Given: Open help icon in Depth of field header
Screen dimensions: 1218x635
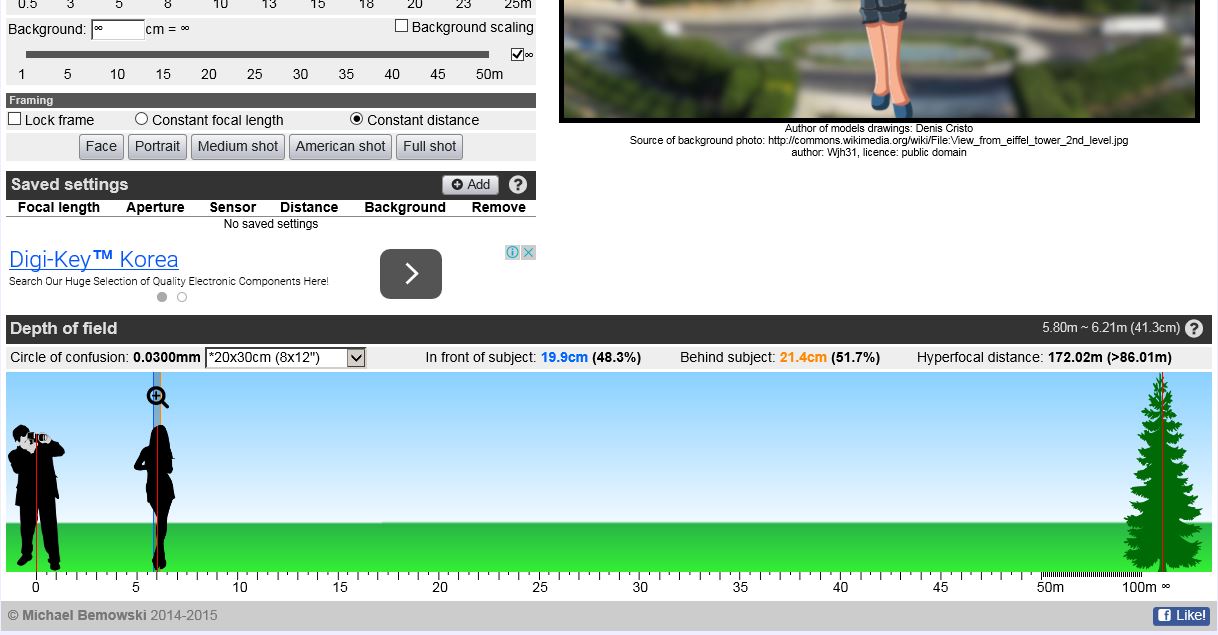Looking at the screenshot, I should point(1194,329).
